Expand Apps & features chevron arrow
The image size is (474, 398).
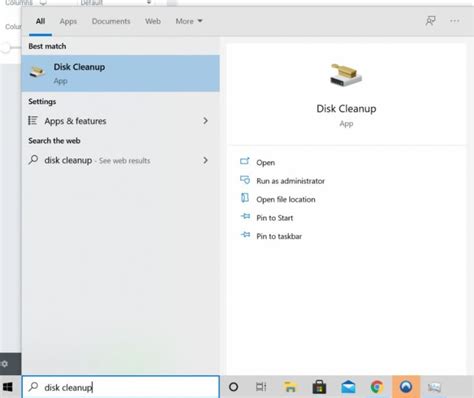coord(205,121)
